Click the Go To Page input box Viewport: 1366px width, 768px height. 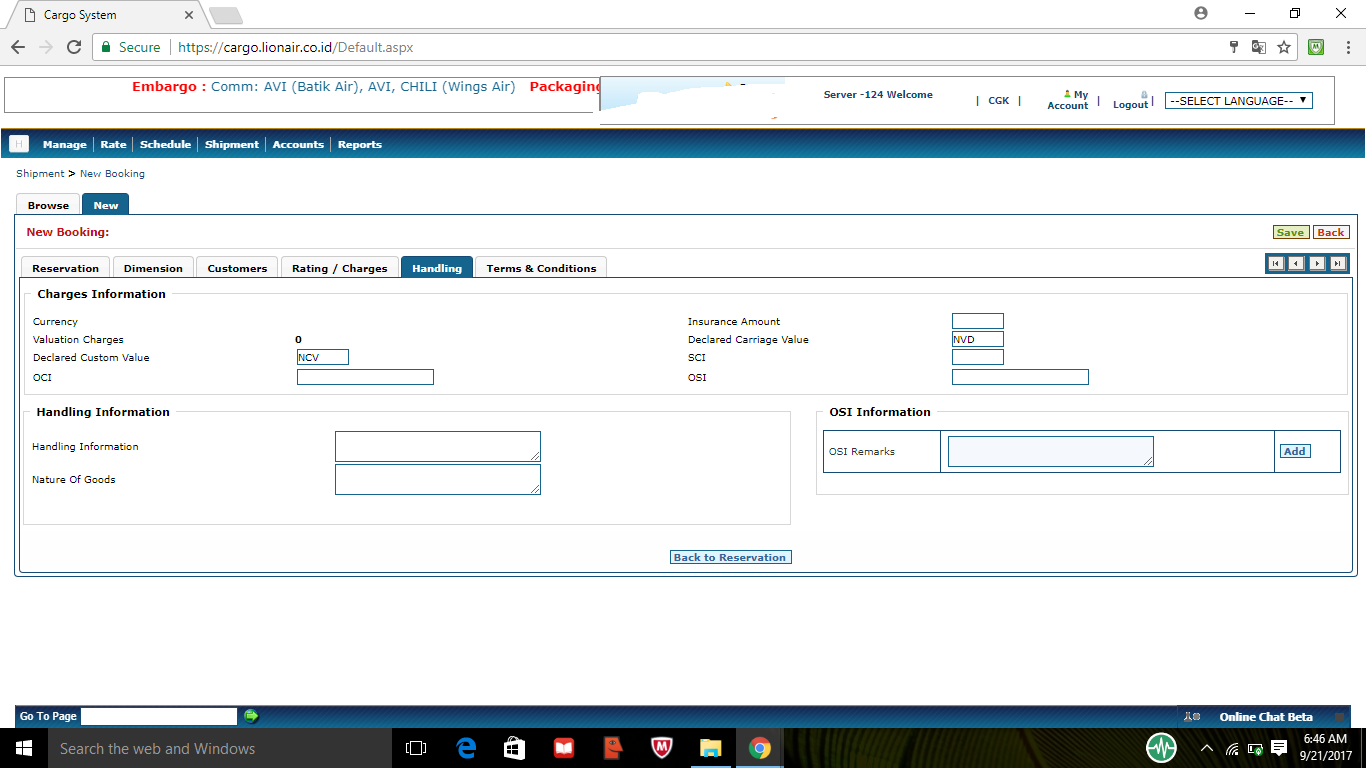[158, 716]
